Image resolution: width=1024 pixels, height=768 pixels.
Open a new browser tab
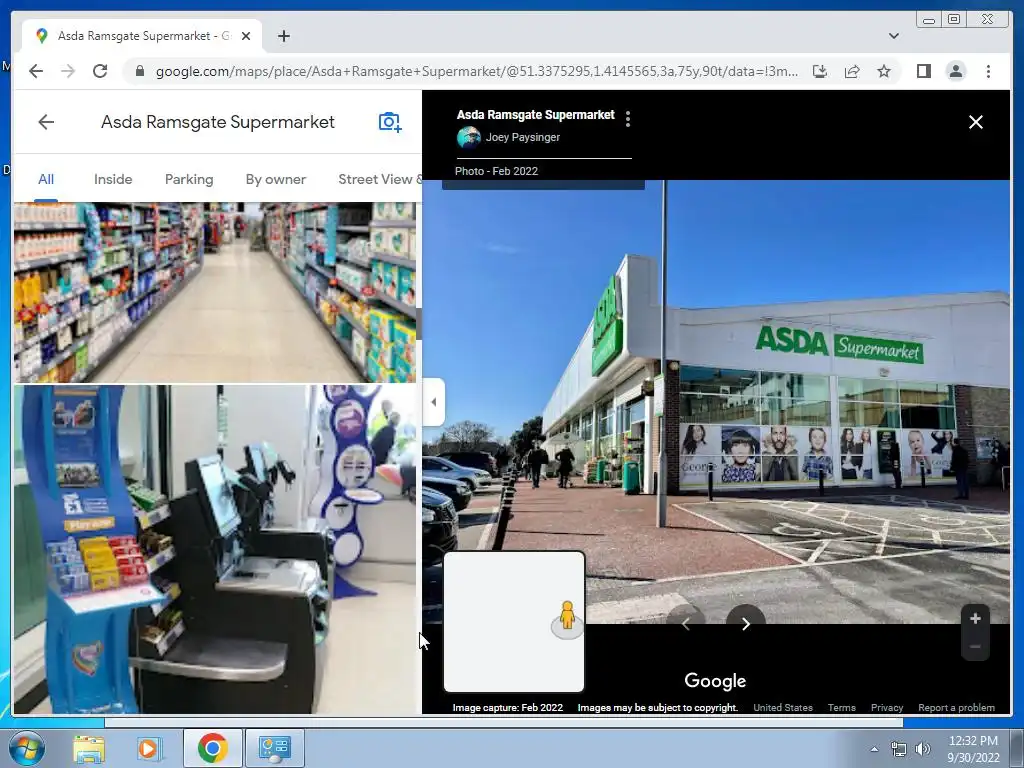point(283,36)
